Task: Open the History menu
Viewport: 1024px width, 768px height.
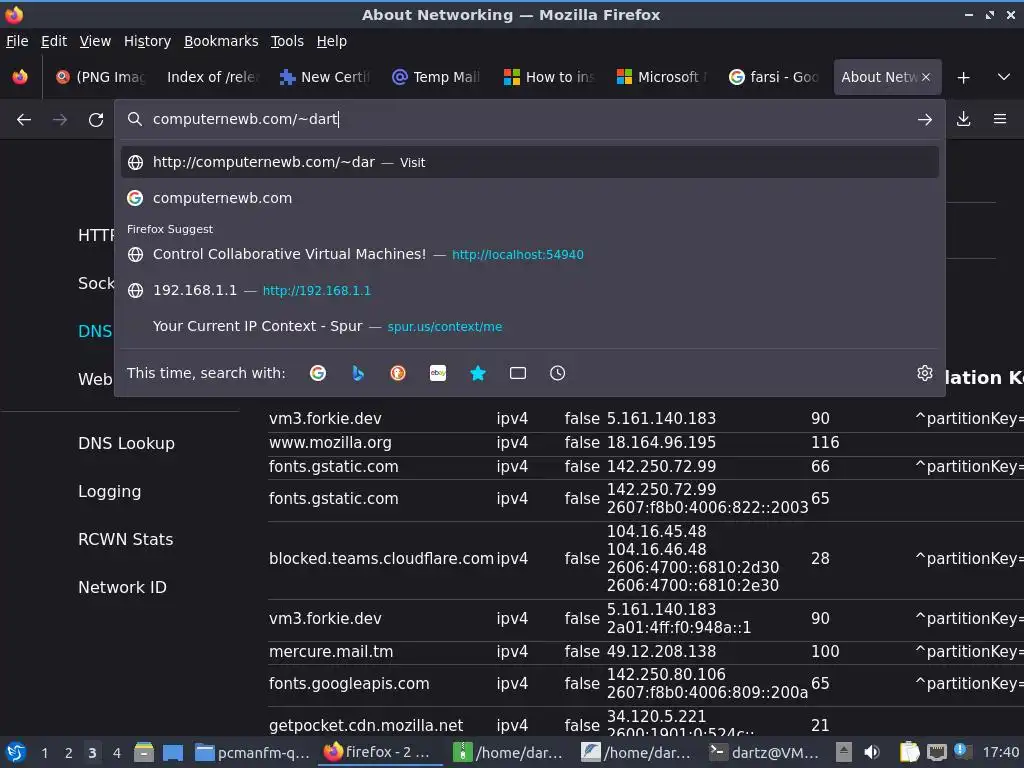Action: point(148,41)
